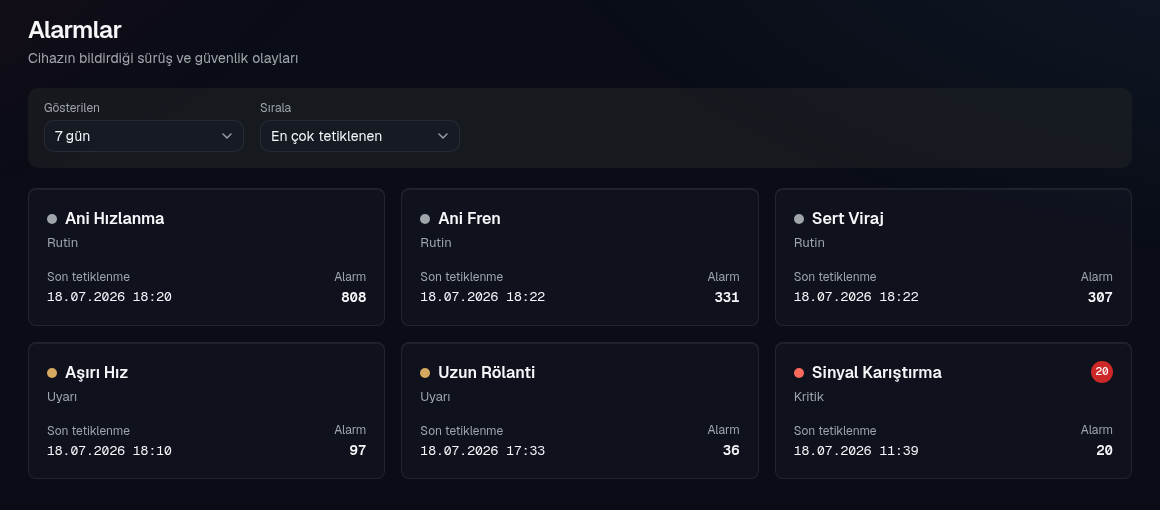Select the Uzun Rölanti card title
This screenshot has width=1160, height=510.
coord(486,372)
